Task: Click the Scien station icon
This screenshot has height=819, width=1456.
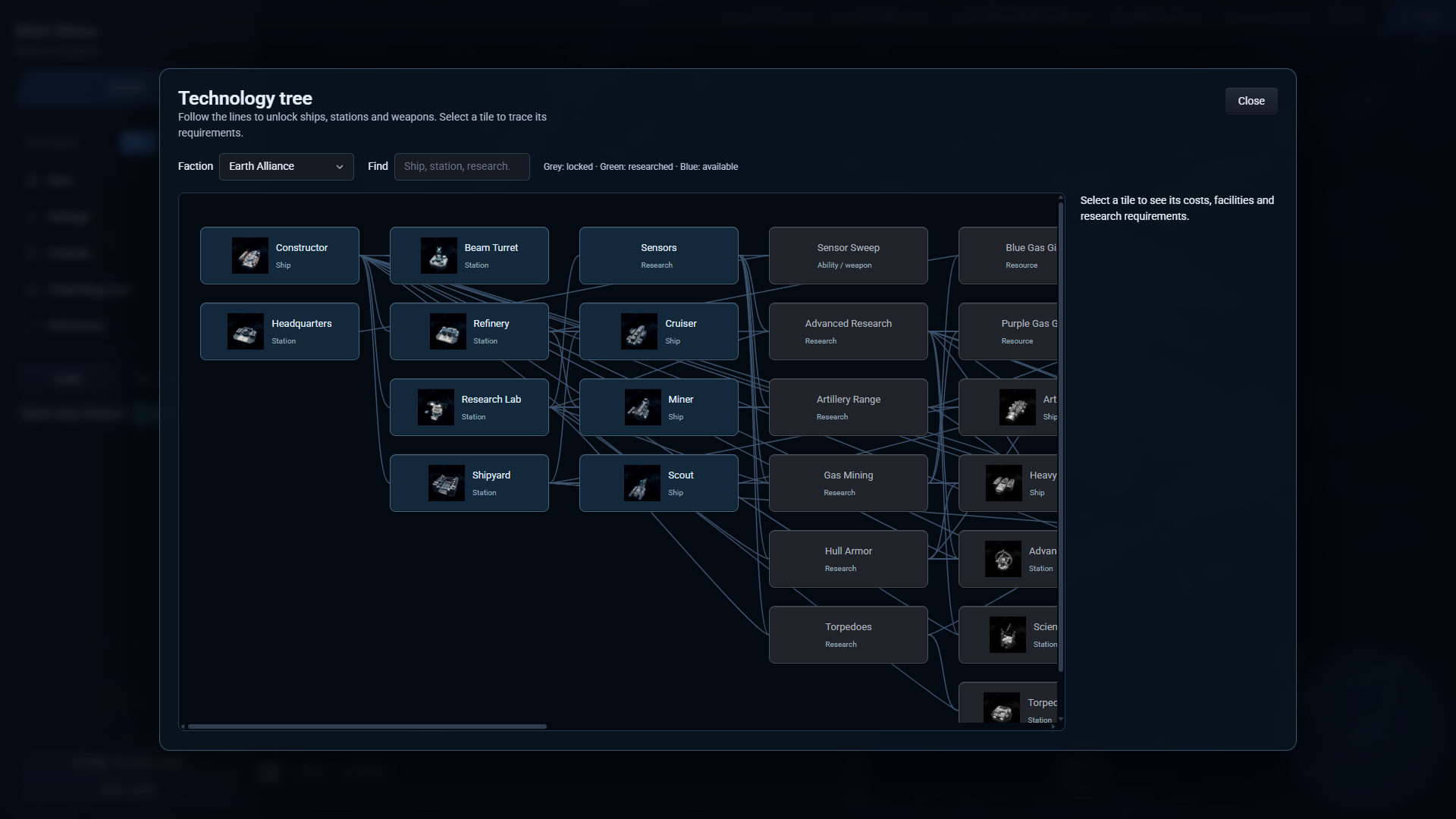Action: (1008, 635)
